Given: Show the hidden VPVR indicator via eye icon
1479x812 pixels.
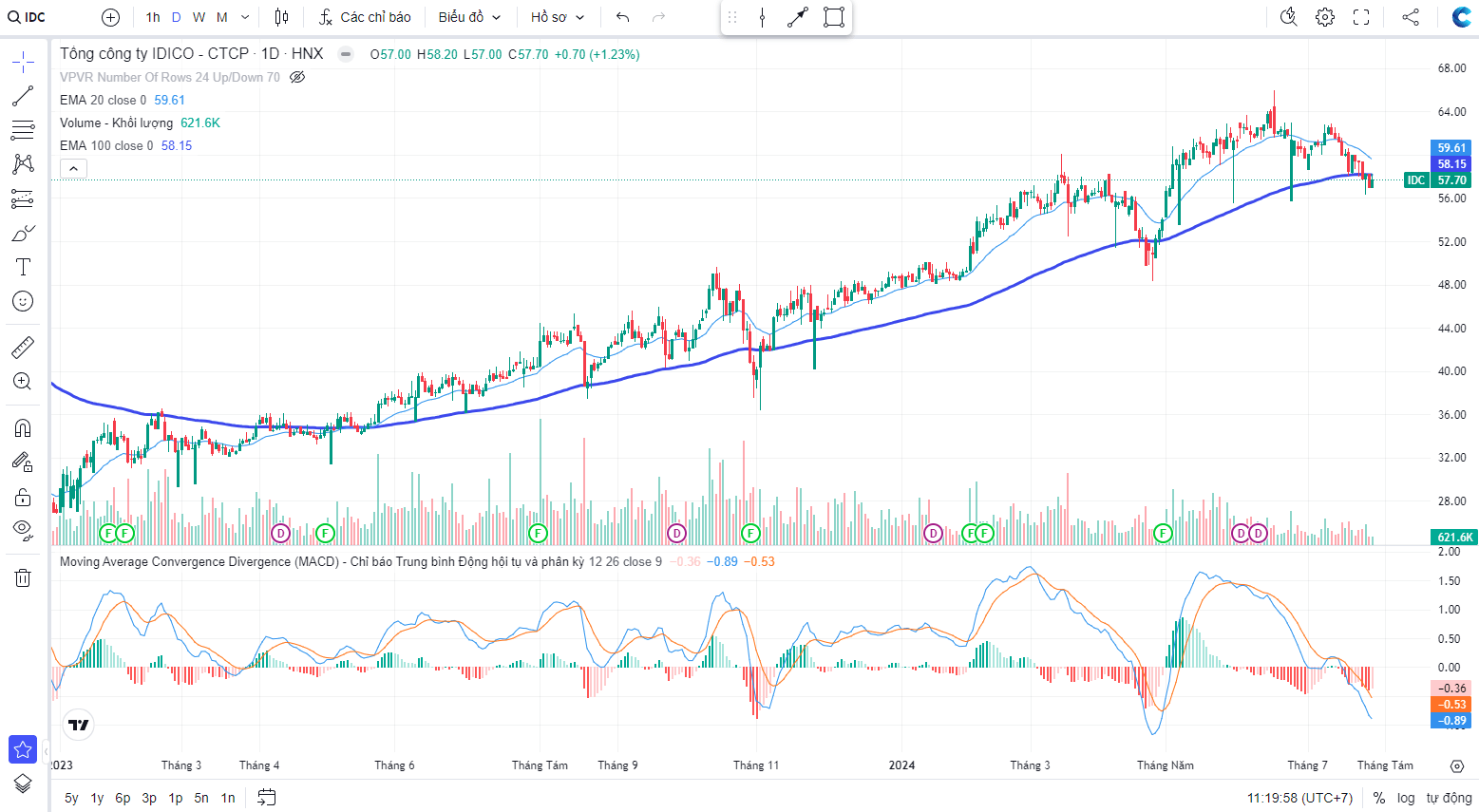Looking at the screenshot, I should (296, 77).
